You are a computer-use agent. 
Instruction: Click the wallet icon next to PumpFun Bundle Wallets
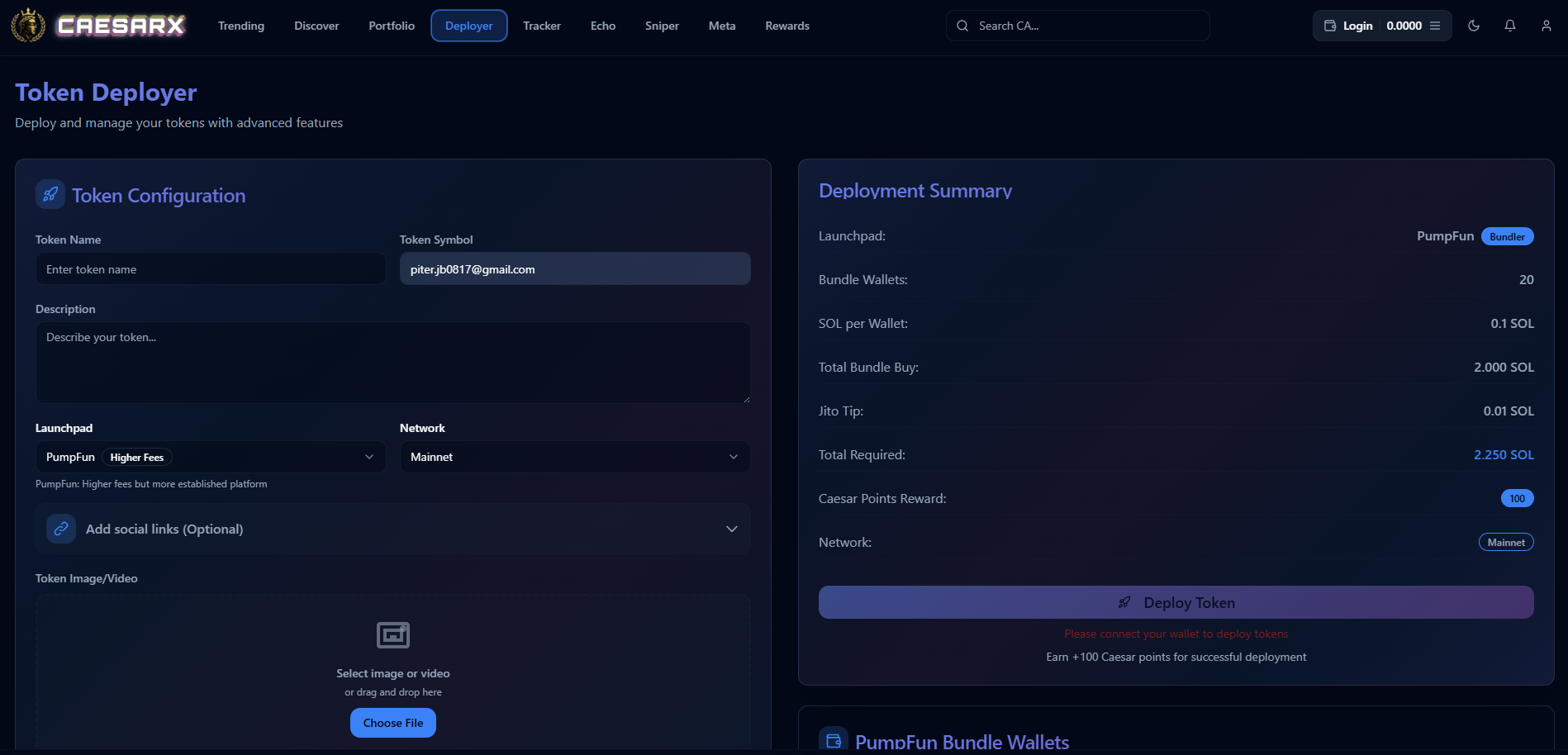833,739
